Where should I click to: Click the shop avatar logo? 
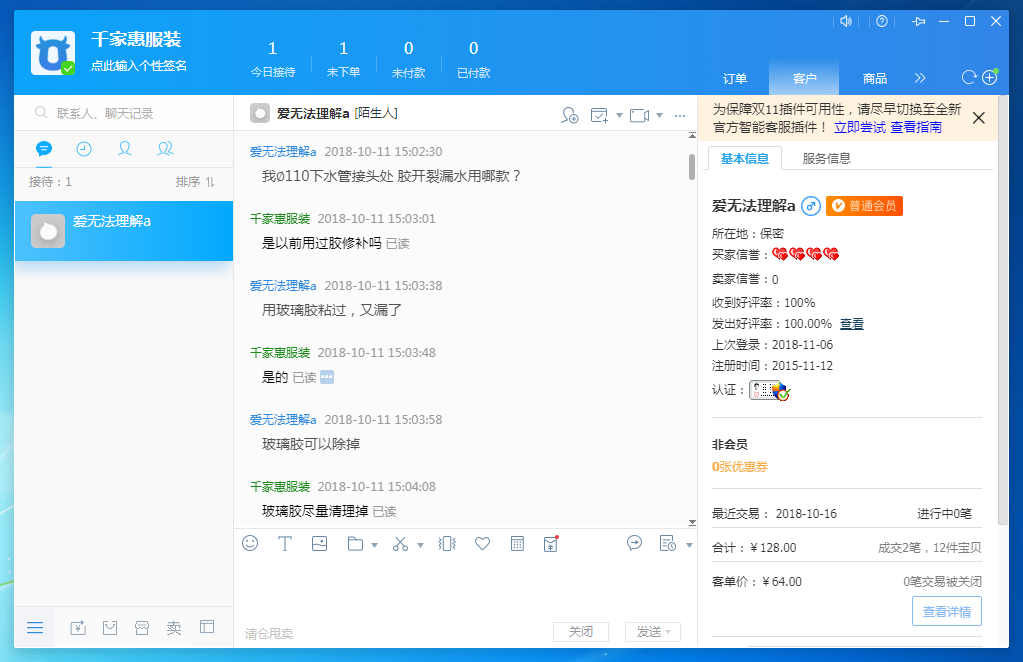(x=53, y=53)
